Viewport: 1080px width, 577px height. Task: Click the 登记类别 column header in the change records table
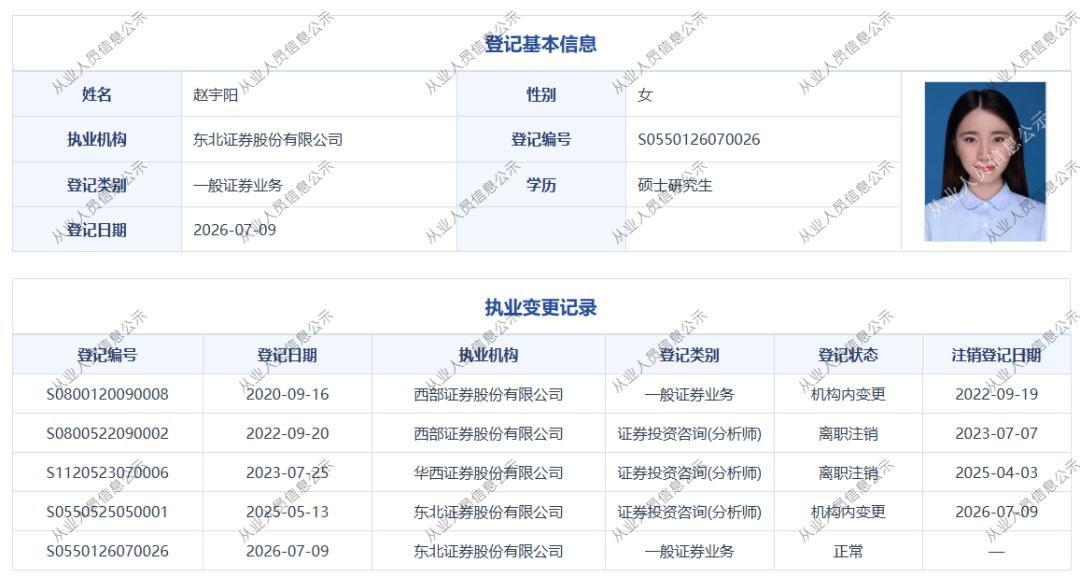(x=689, y=355)
